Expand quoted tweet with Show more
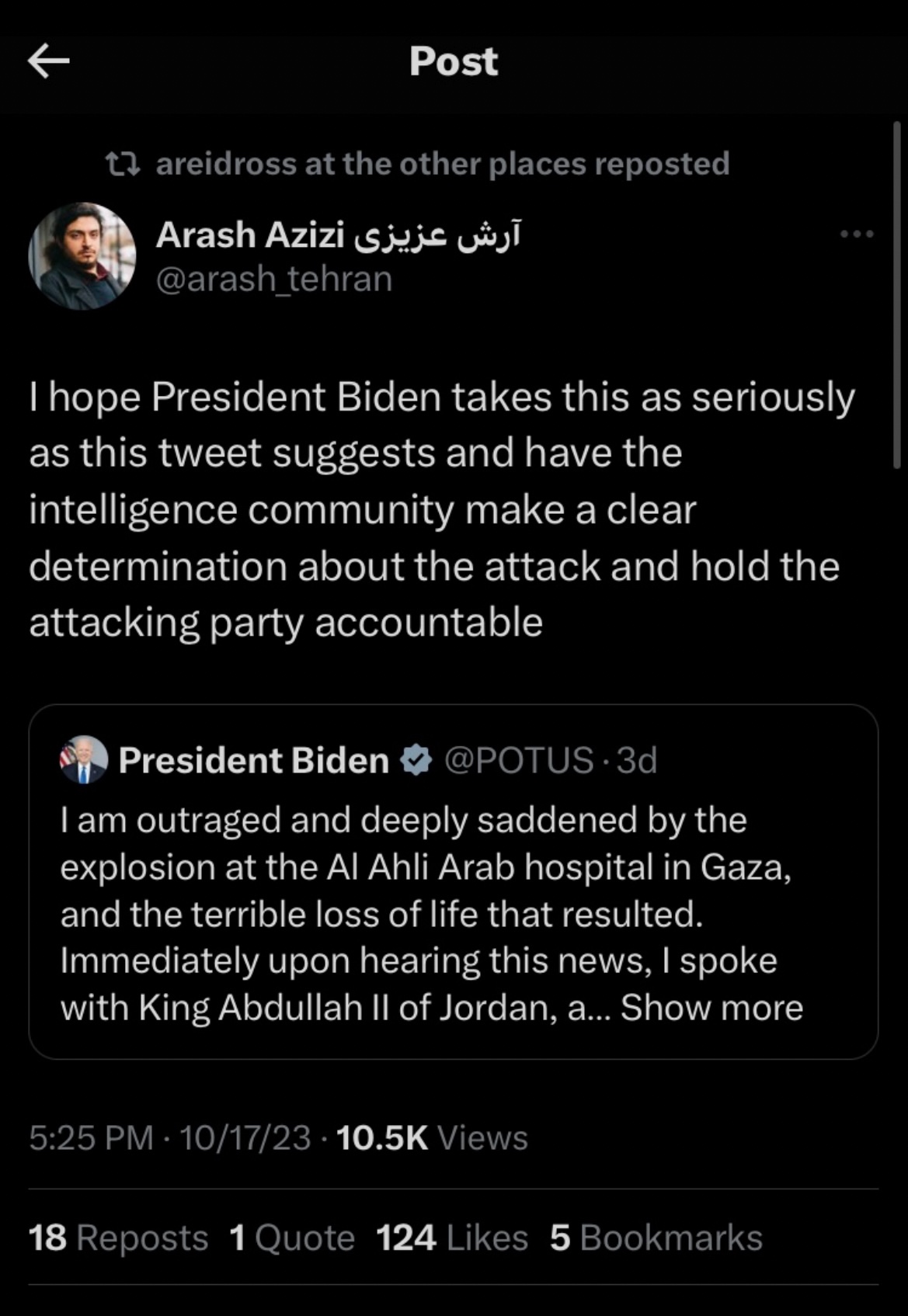908x1316 pixels. pos(711,1008)
